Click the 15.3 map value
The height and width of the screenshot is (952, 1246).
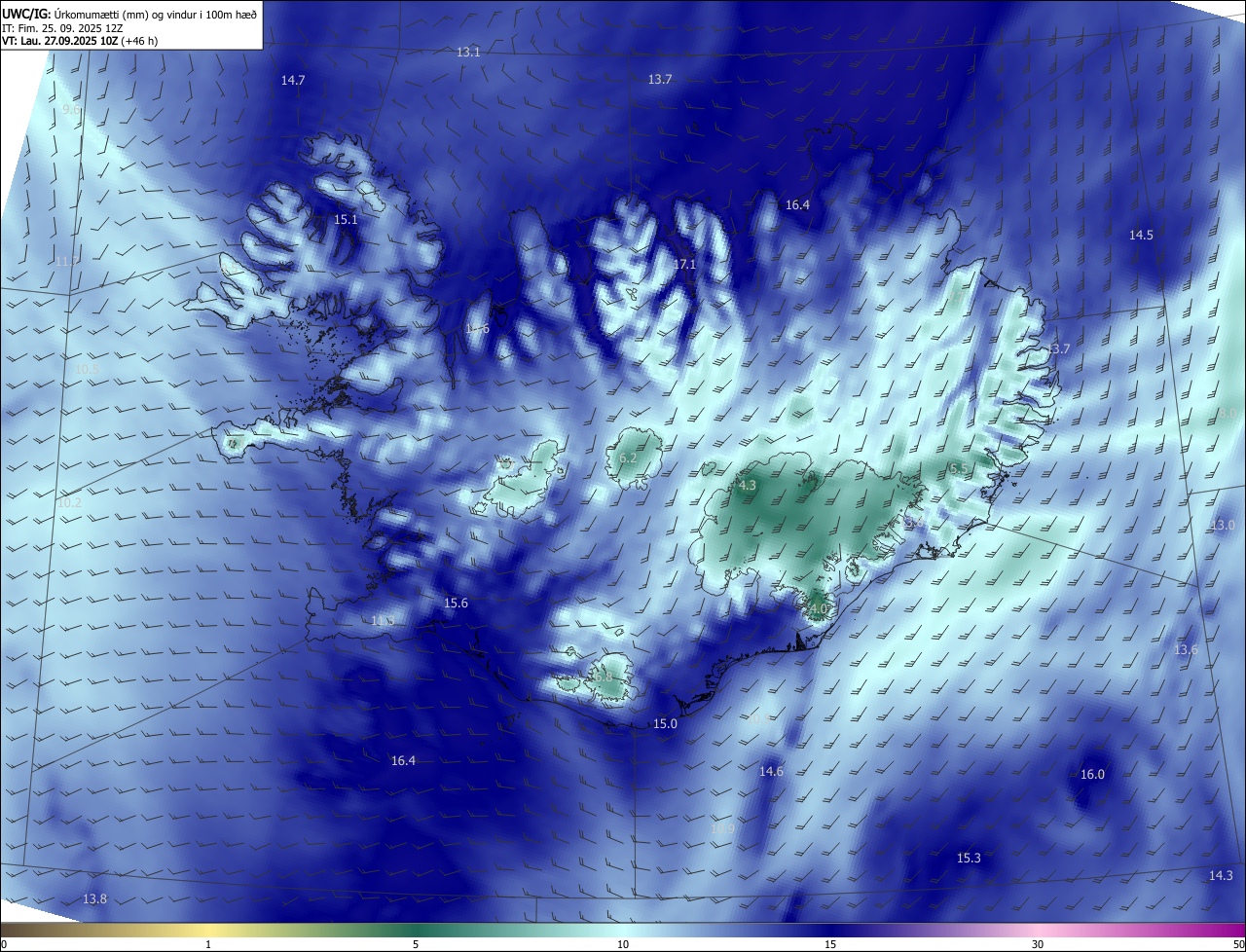point(969,858)
